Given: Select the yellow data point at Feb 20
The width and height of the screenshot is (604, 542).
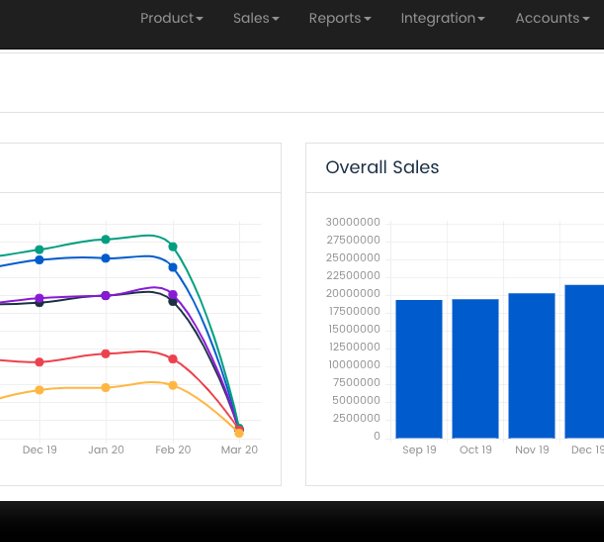Looking at the screenshot, I should pyautogui.click(x=173, y=385).
